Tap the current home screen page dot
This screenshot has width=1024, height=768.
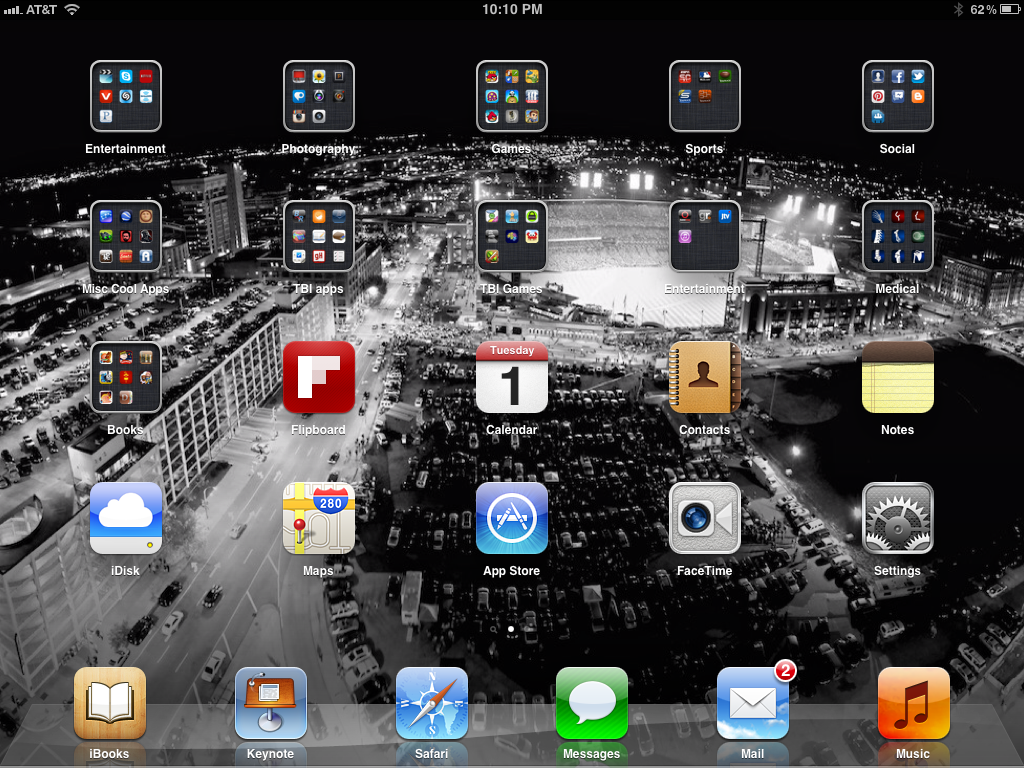(x=511, y=629)
